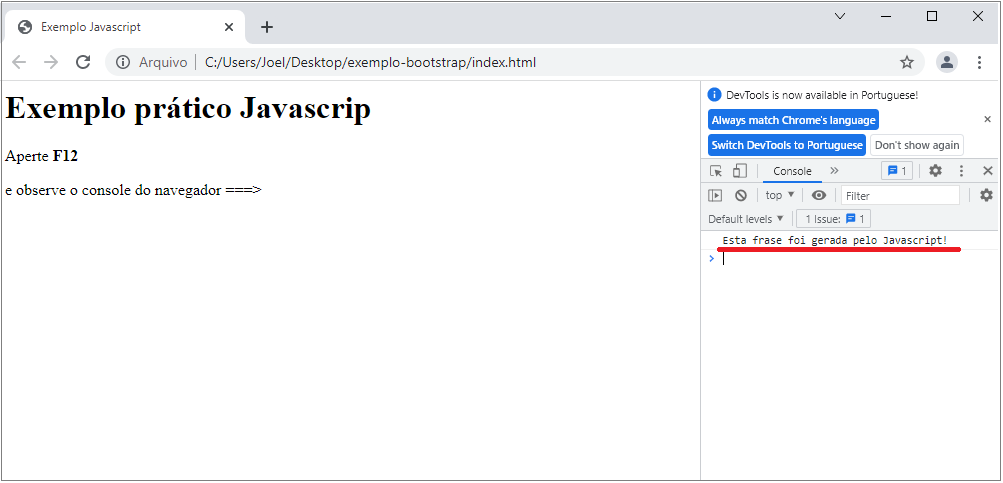Open the issues badge showing 1
Screen dimensions: 1003x483
tap(897, 171)
